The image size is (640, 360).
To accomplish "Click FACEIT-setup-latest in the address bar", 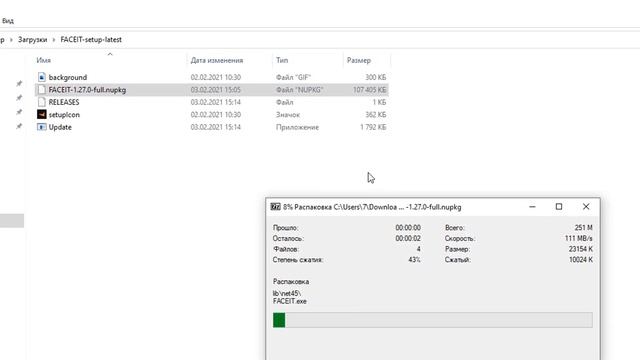I will 91,40.
